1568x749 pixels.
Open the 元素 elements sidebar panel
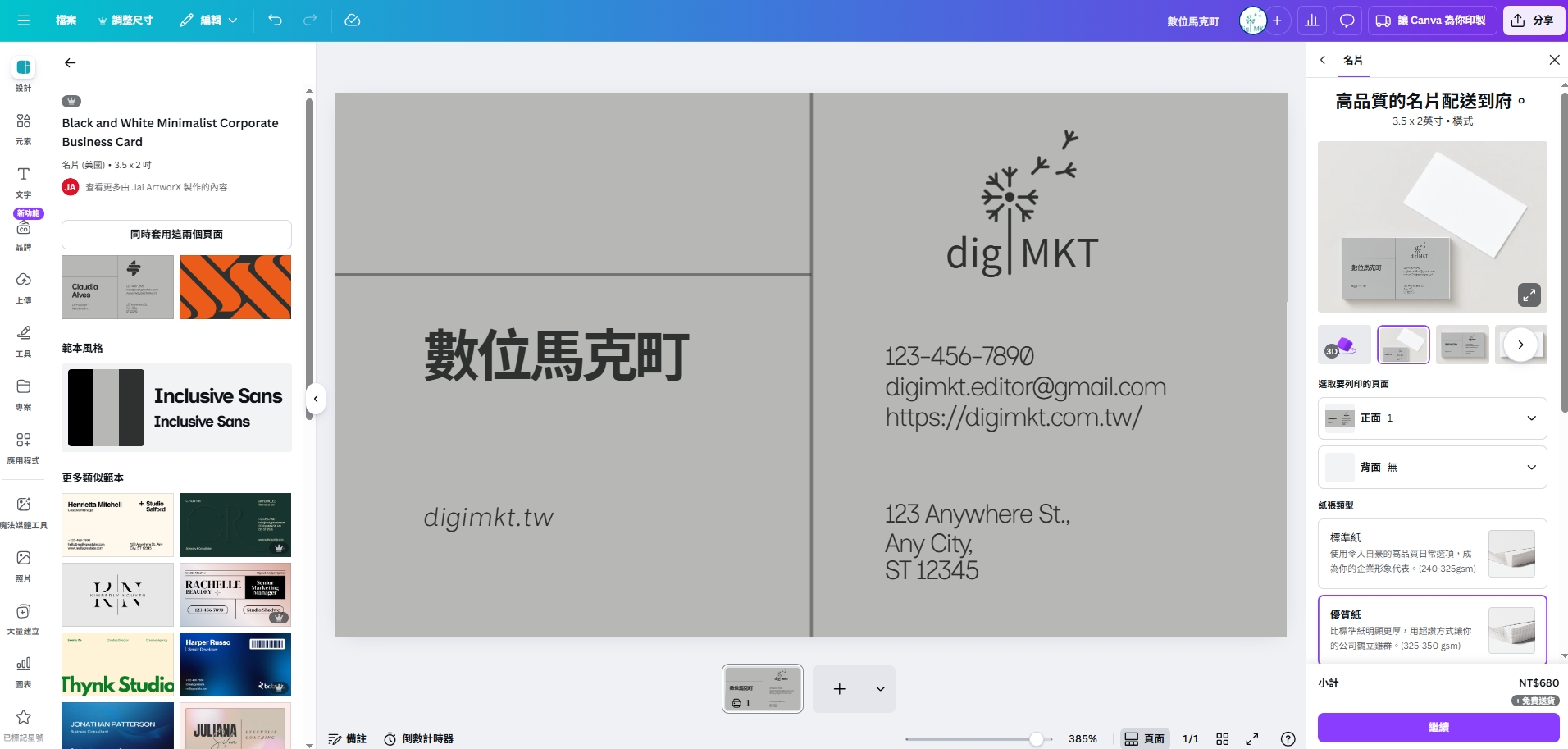23,129
